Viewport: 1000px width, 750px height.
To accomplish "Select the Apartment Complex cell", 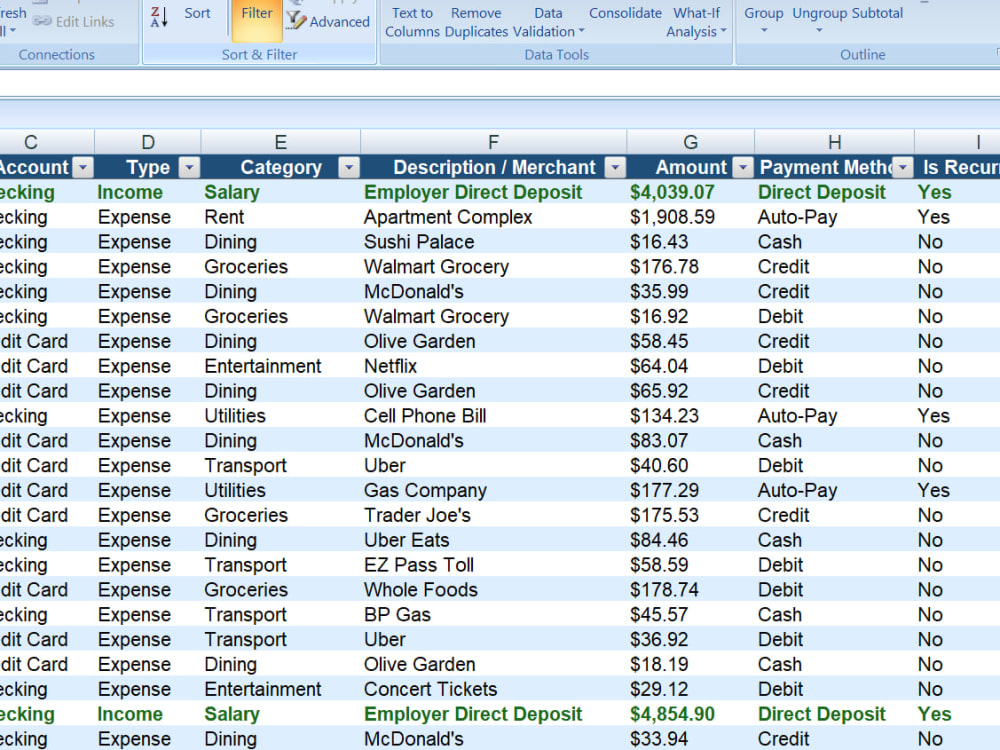I will coord(494,217).
